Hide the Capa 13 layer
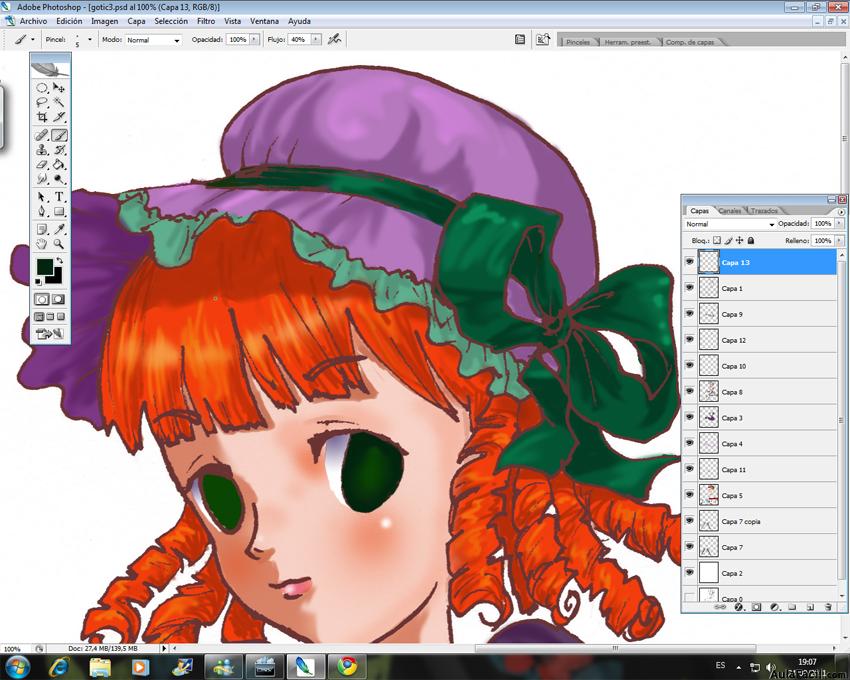This screenshot has width=850, height=680. point(690,262)
